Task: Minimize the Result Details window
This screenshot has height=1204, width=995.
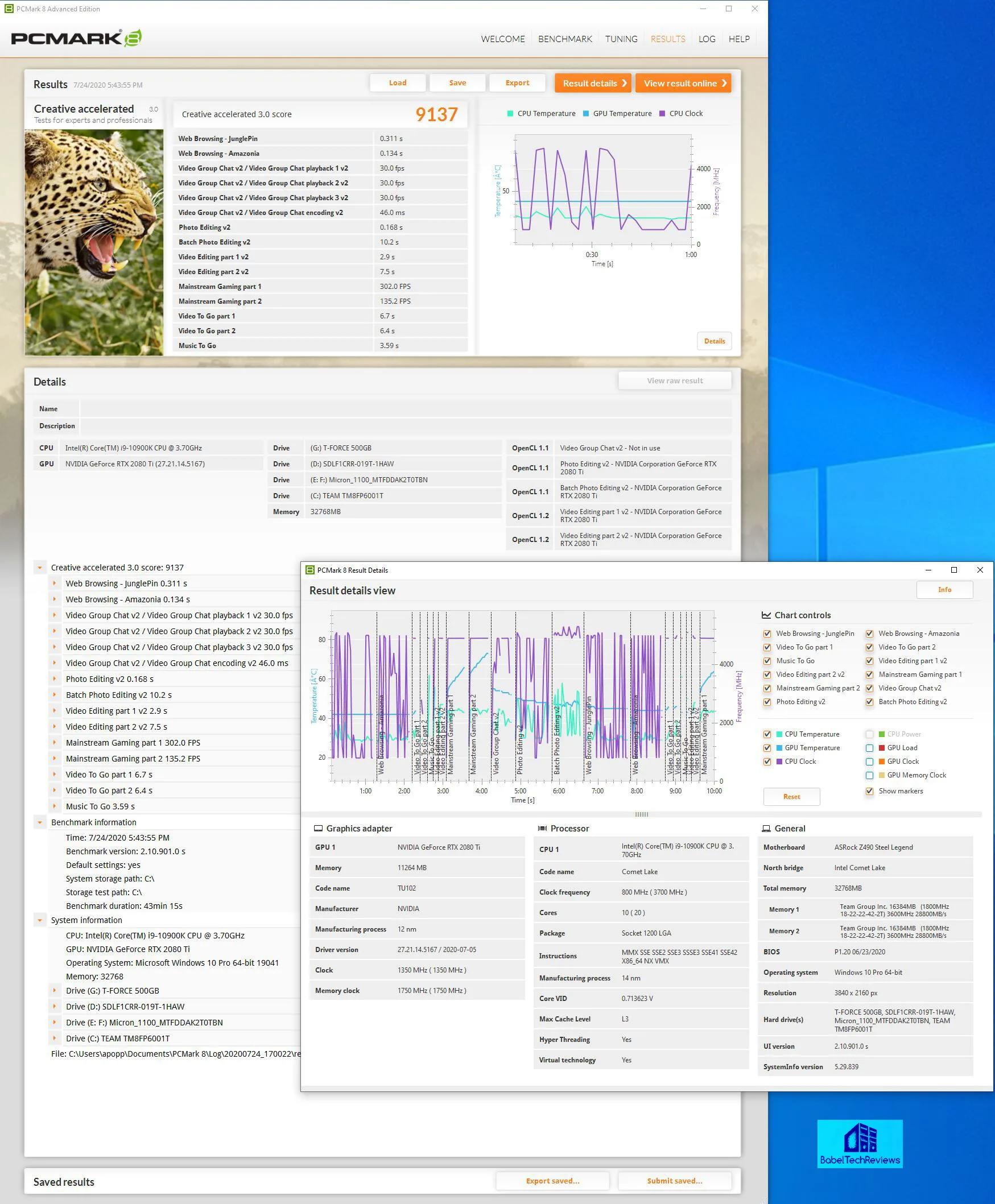Action: tap(928, 570)
